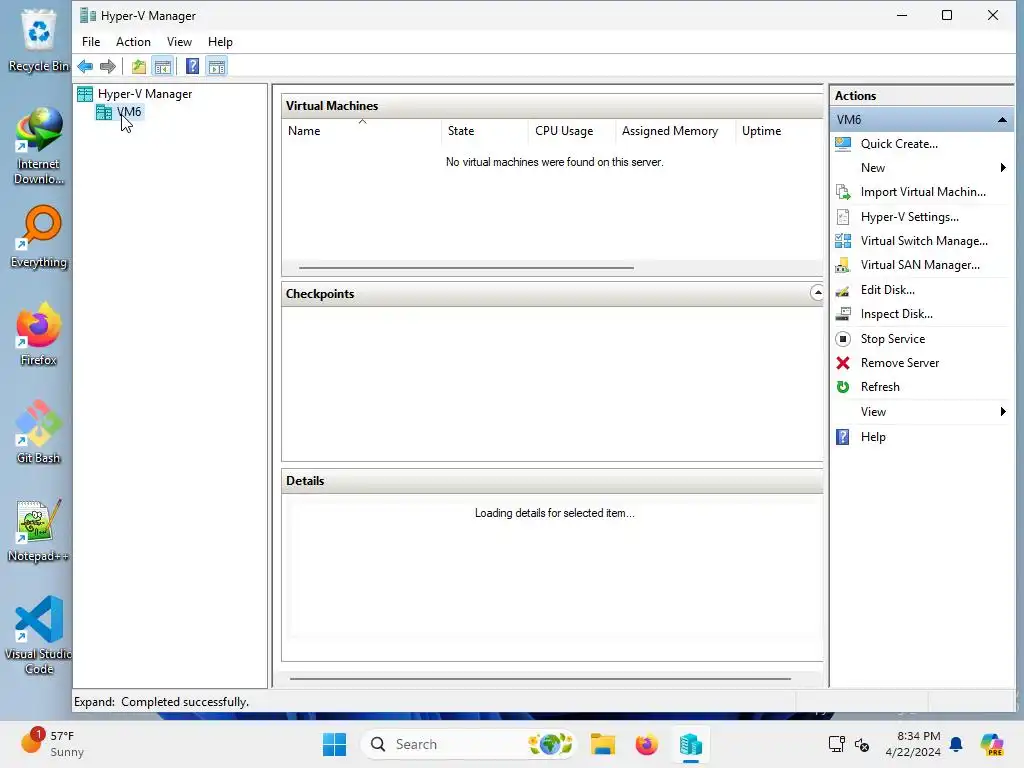Image resolution: width=1024 pixels, height=768 pixels.
Task: Open Hyper-V Settings action
Action: [909, 217]
